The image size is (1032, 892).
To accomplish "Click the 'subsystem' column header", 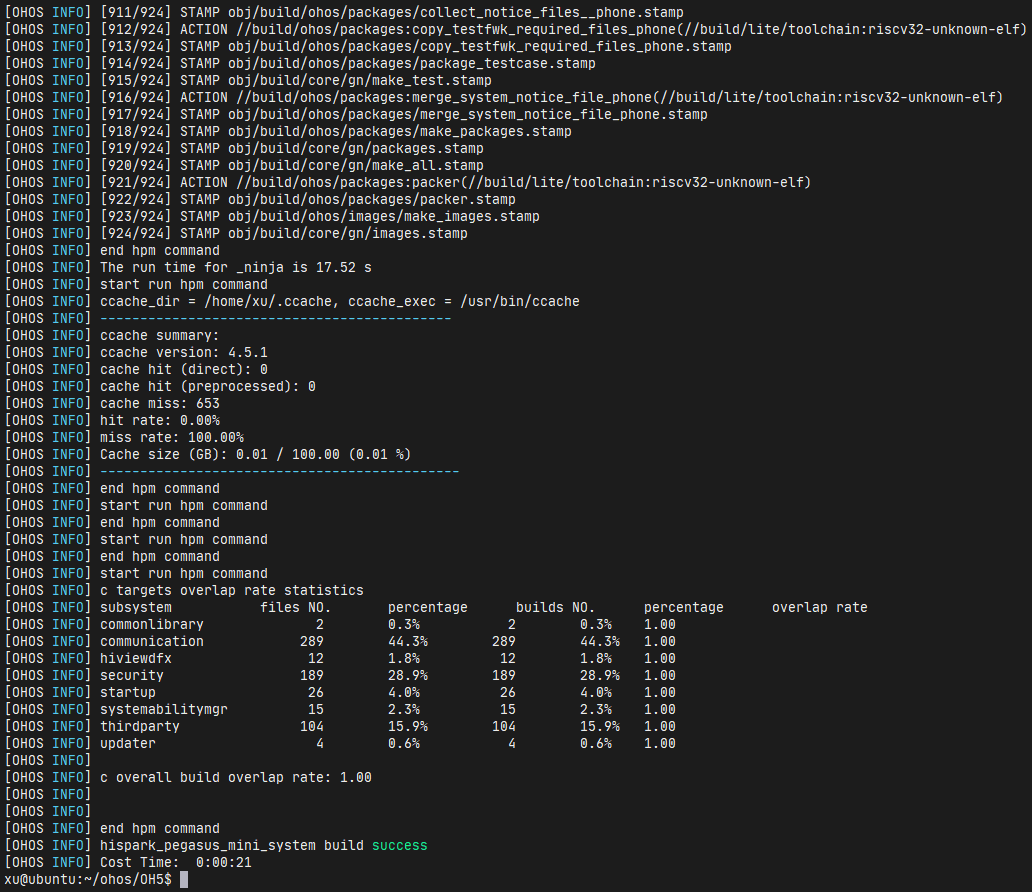I will (136, 607).
